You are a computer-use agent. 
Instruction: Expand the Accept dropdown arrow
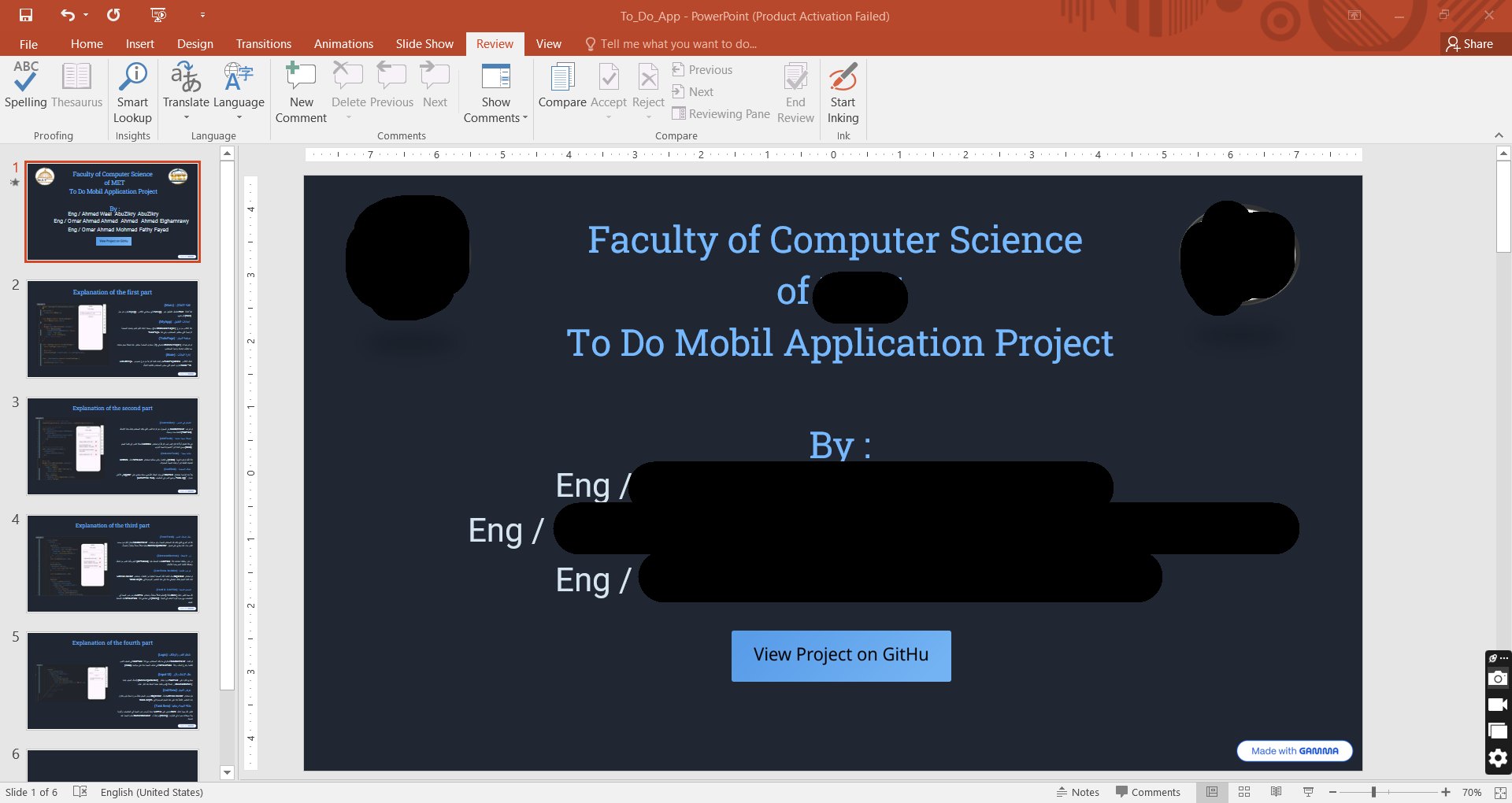pos(609,117)
